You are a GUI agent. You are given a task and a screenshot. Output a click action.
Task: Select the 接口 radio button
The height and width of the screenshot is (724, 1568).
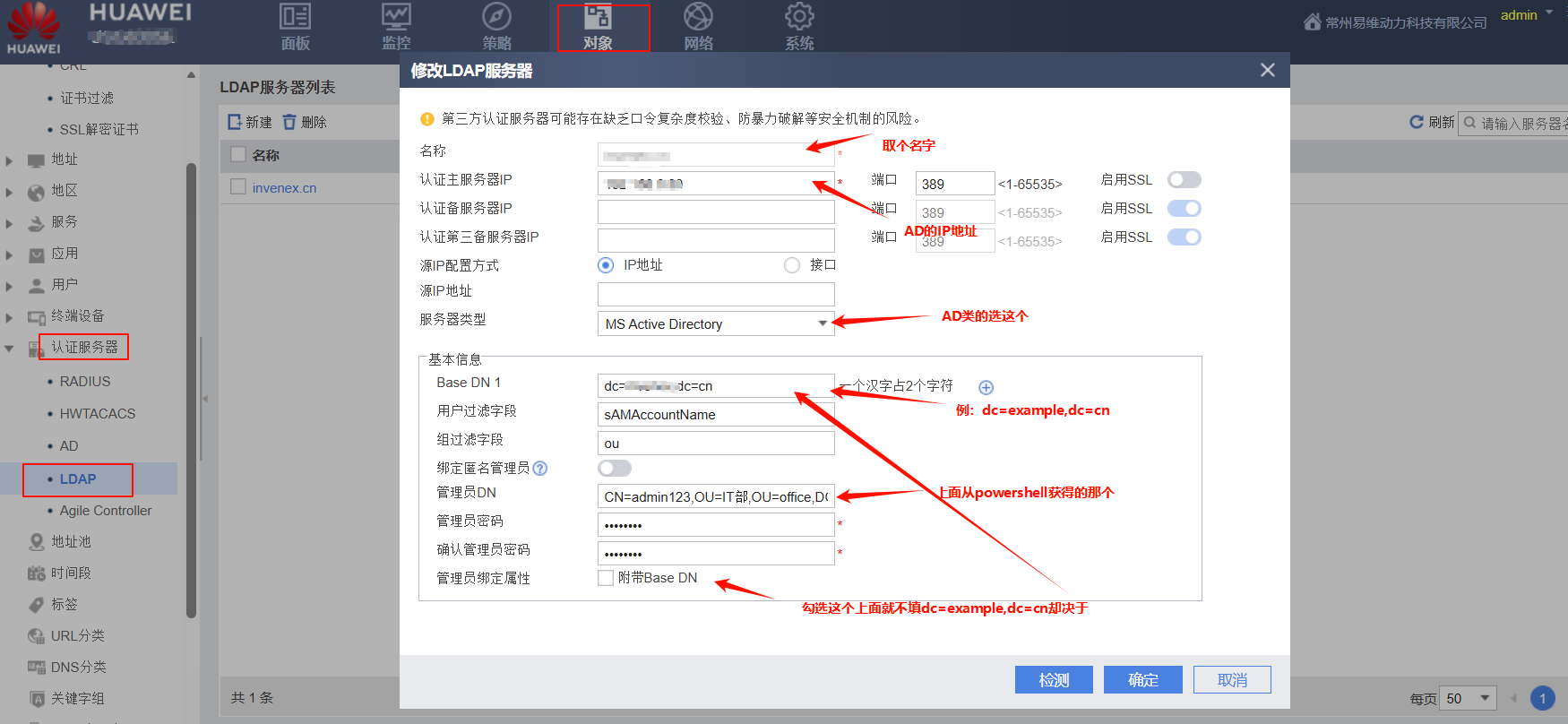[x=791, y=265]
